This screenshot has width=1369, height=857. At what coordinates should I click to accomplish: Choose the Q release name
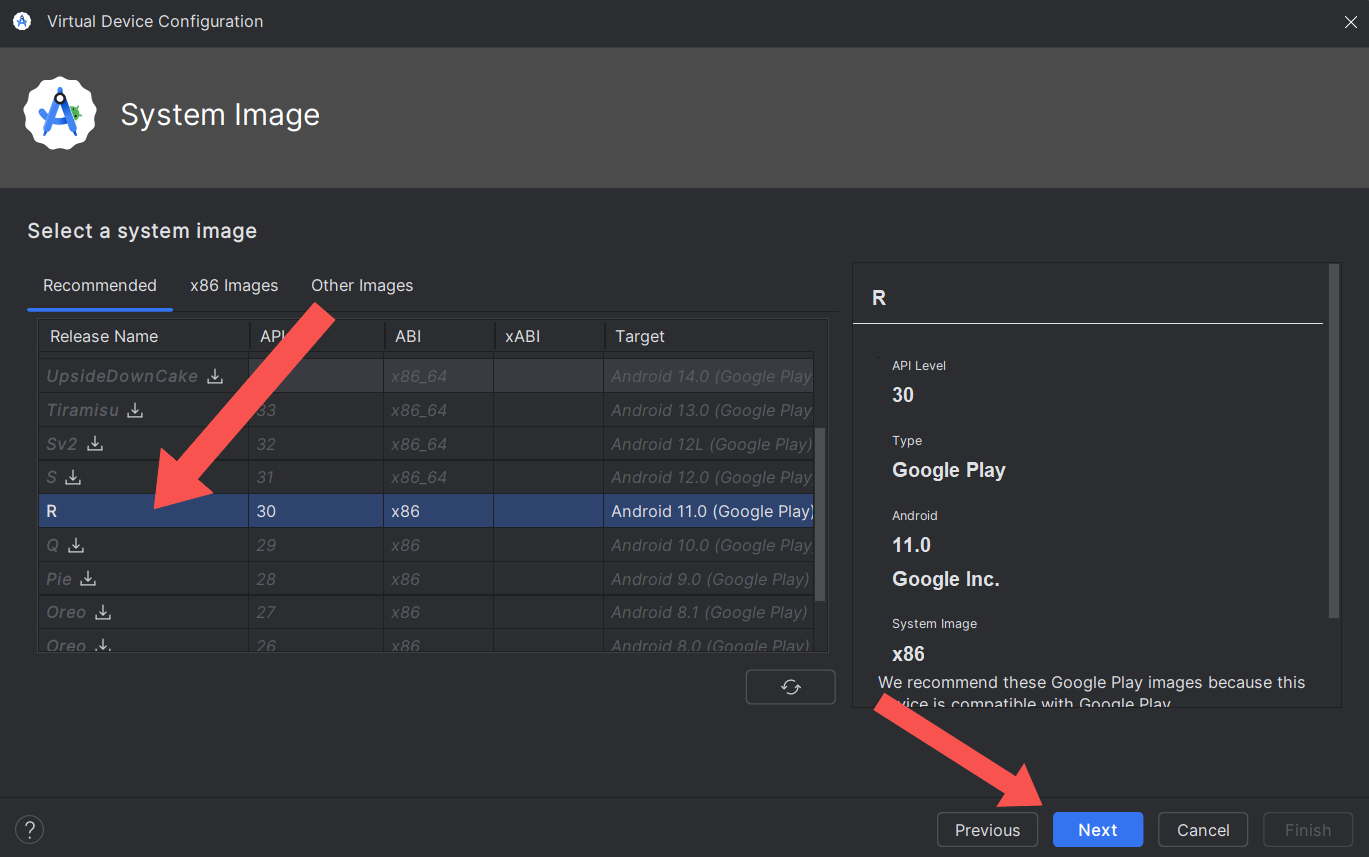coord(53,545)
